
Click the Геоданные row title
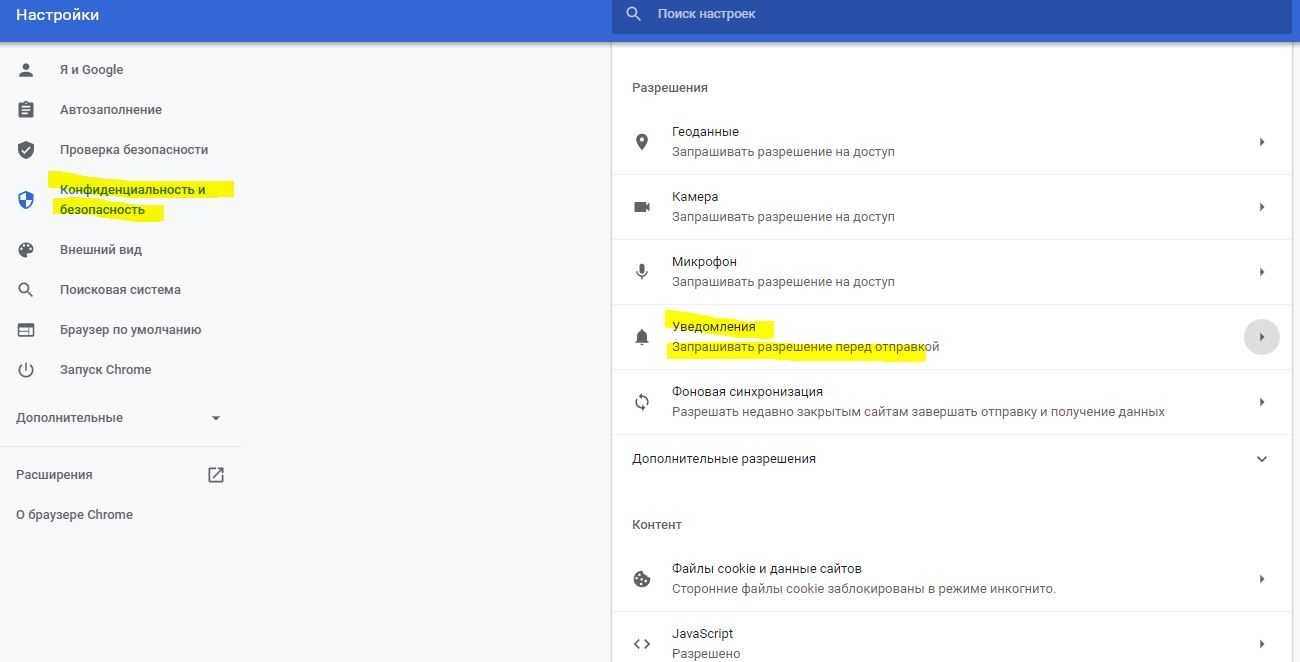[x=705, y=132]
